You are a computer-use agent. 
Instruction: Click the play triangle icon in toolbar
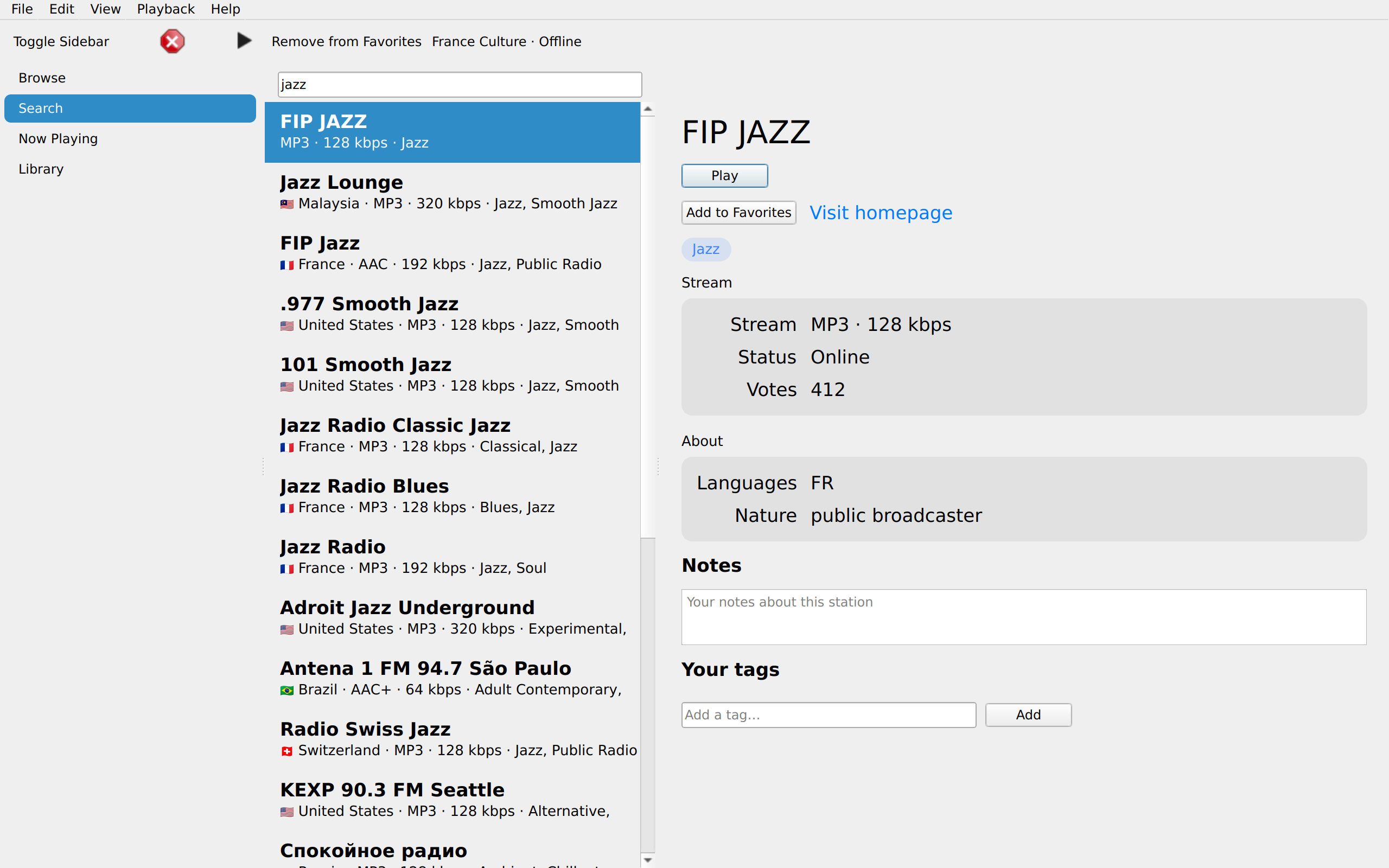244,41
